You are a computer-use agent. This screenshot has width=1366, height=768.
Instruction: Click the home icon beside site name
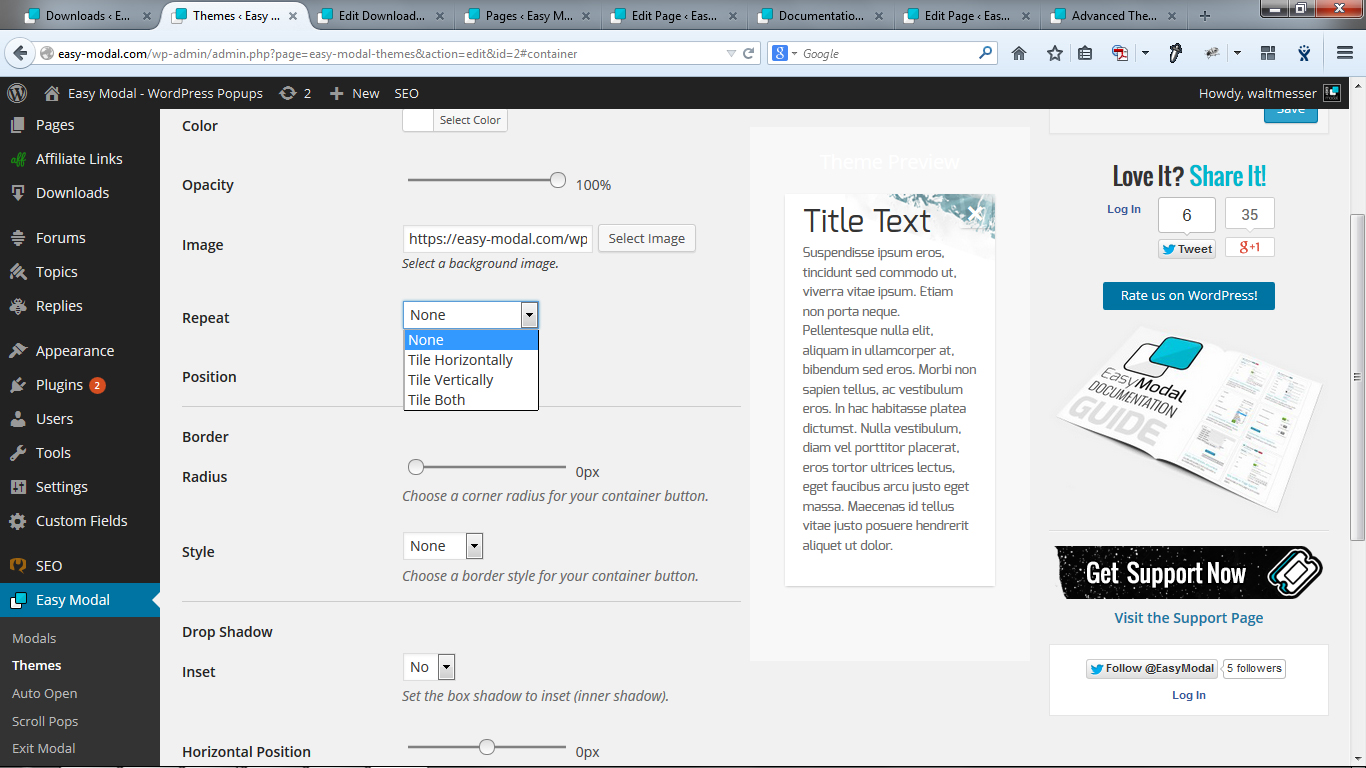52,93
